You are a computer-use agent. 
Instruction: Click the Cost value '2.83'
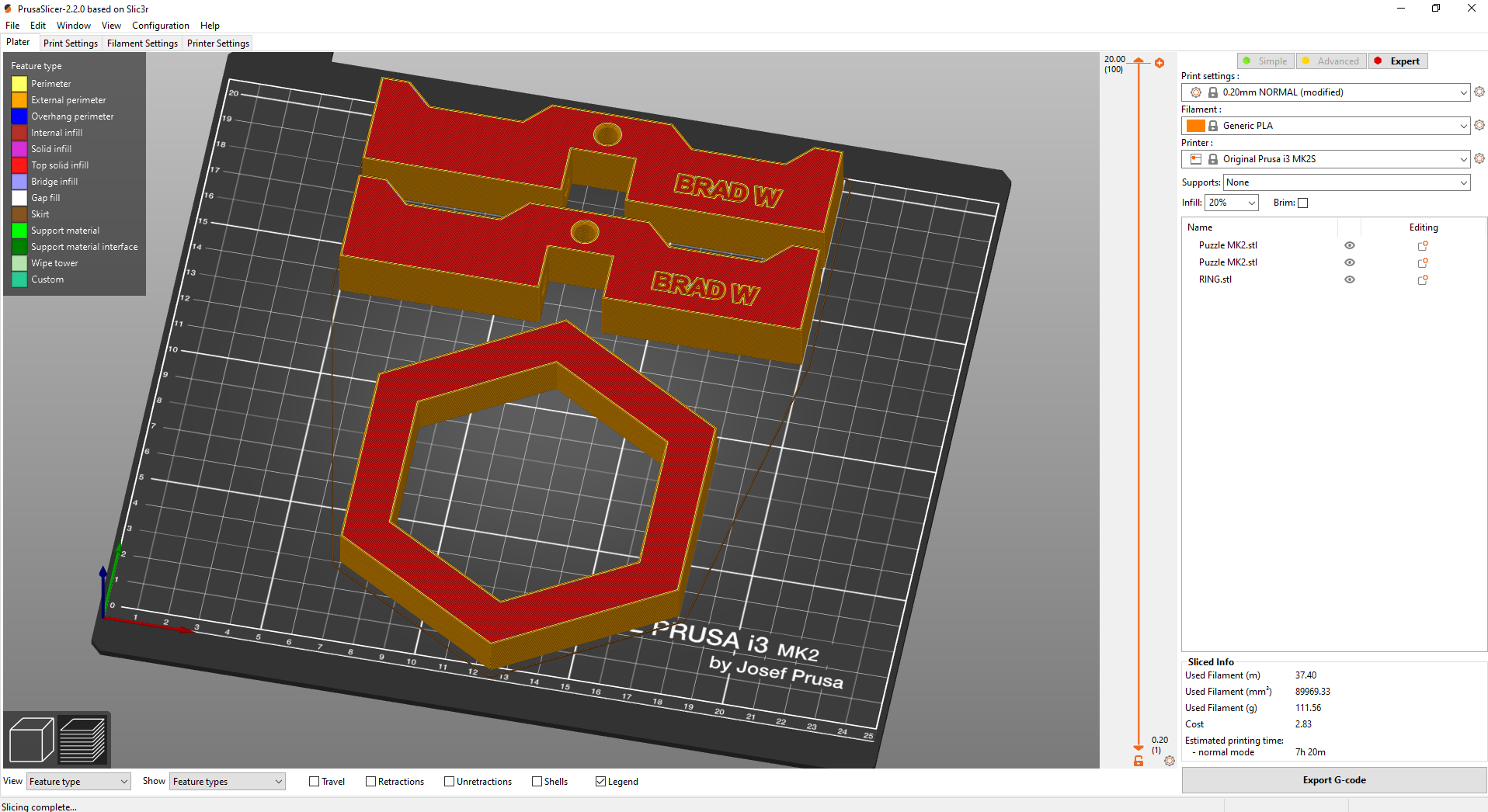1303,724
